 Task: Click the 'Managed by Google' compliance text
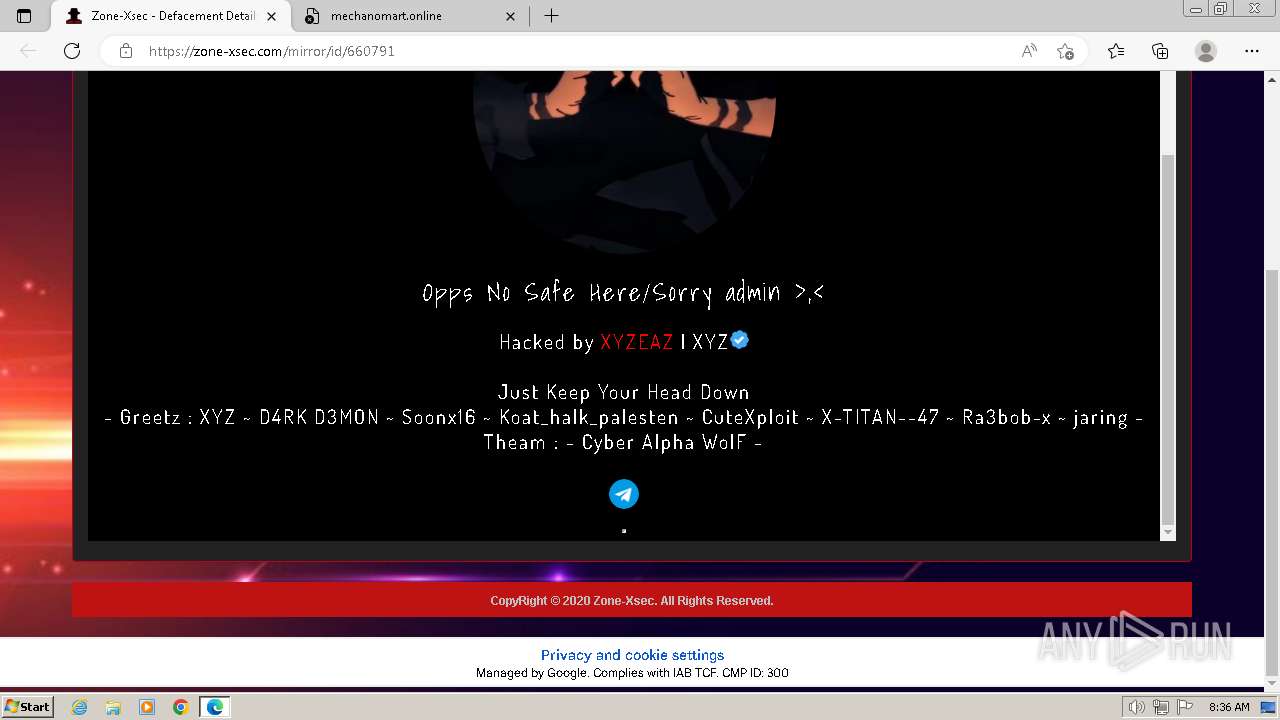coord(632,673)
